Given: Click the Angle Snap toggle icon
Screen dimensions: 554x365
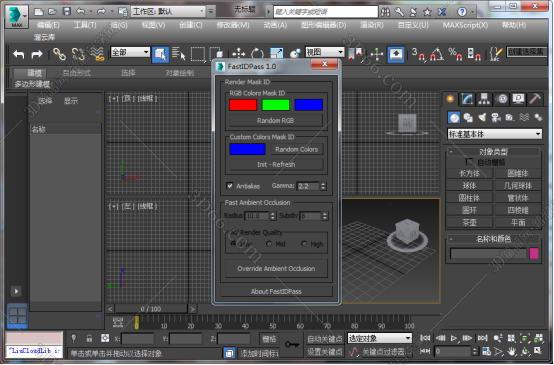Looking at the screenshot, I should point(437,54).
